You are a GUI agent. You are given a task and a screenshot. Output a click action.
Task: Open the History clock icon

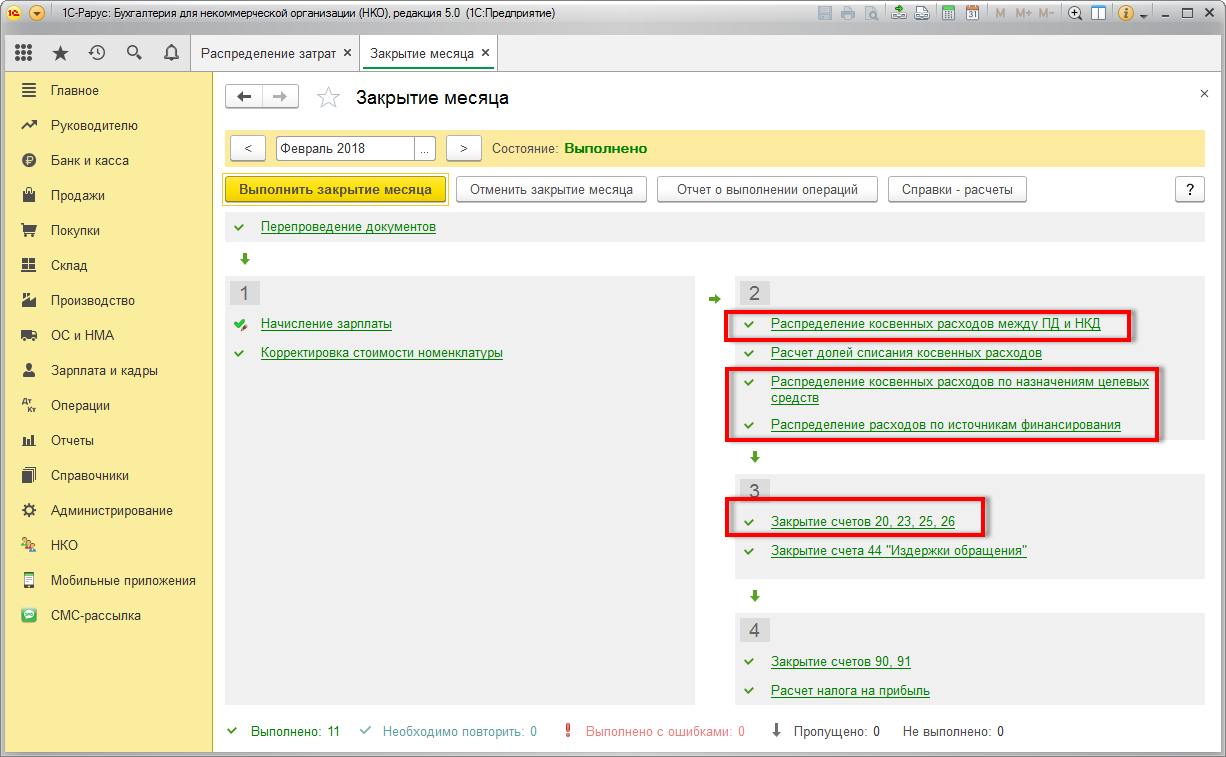(97, 53)
